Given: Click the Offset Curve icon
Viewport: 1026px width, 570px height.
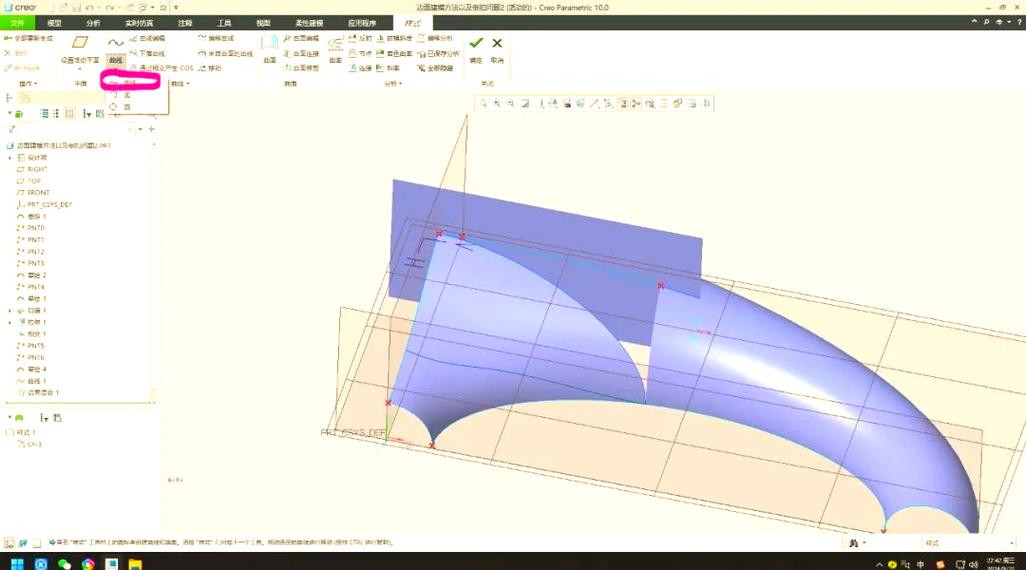Looking at the screenshot, I should (202, 39).
